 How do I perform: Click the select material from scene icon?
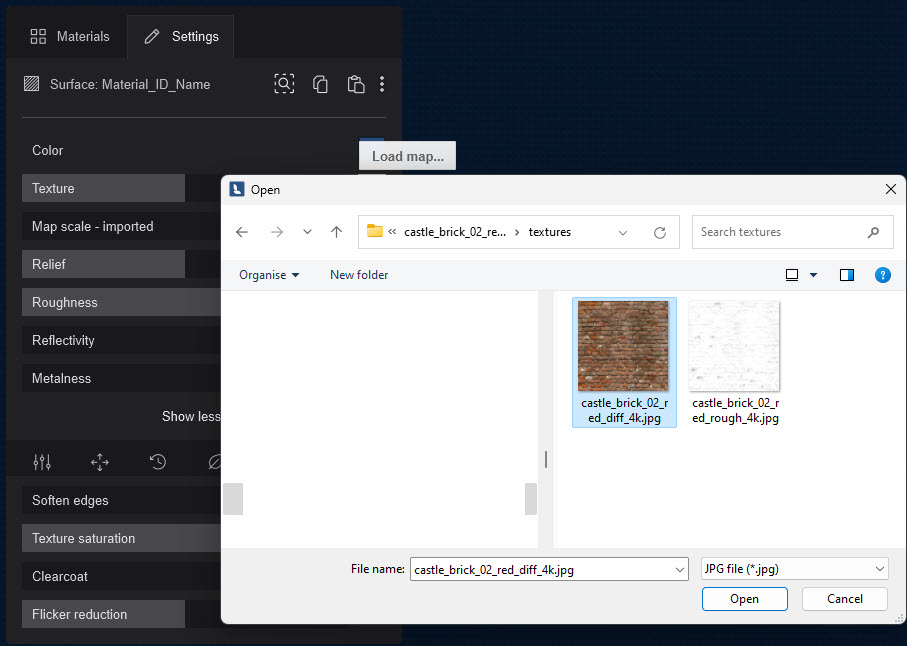pyautogui.click(x=284, y=84)
